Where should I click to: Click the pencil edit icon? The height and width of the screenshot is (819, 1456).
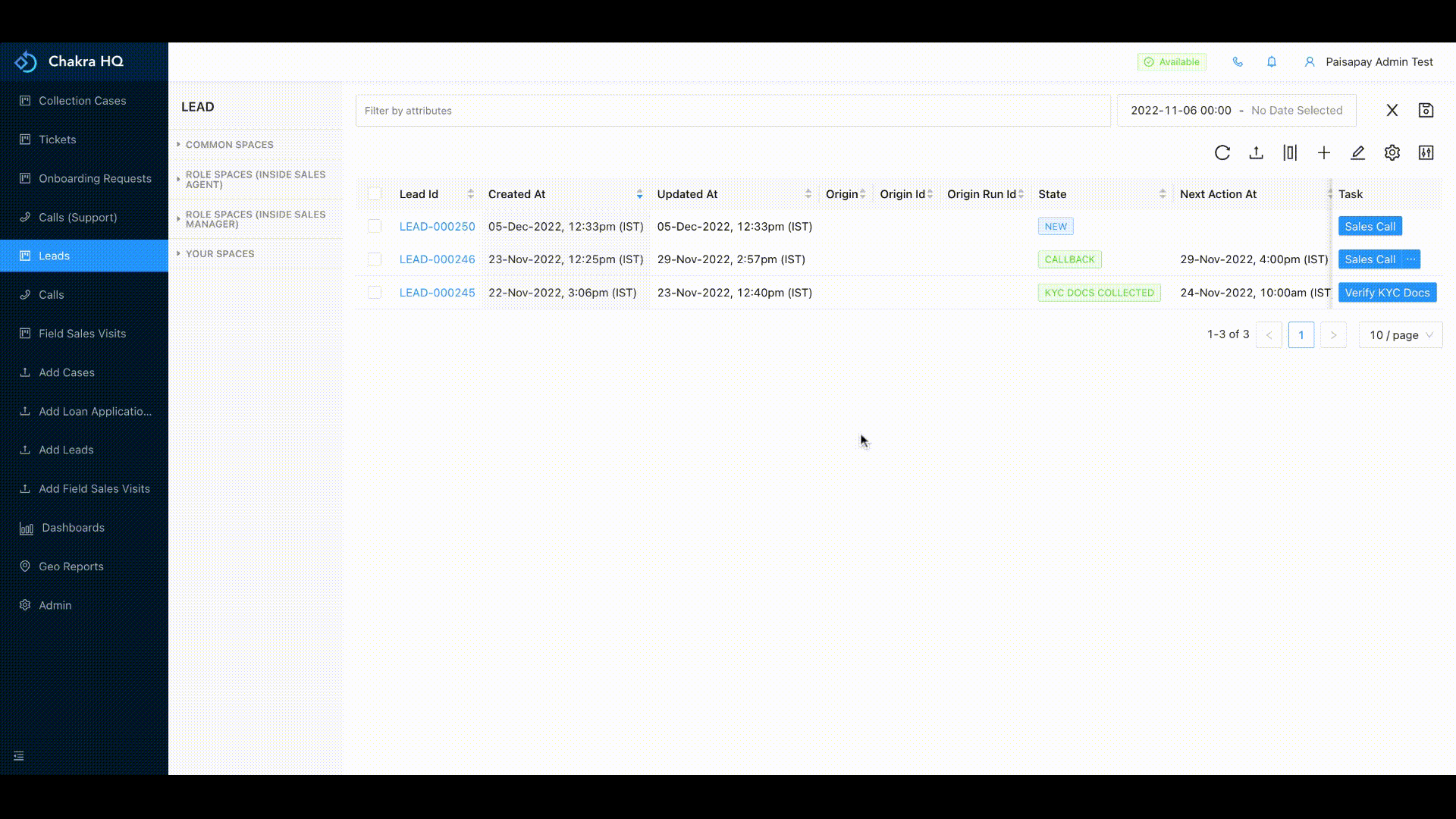point(1357,153)
